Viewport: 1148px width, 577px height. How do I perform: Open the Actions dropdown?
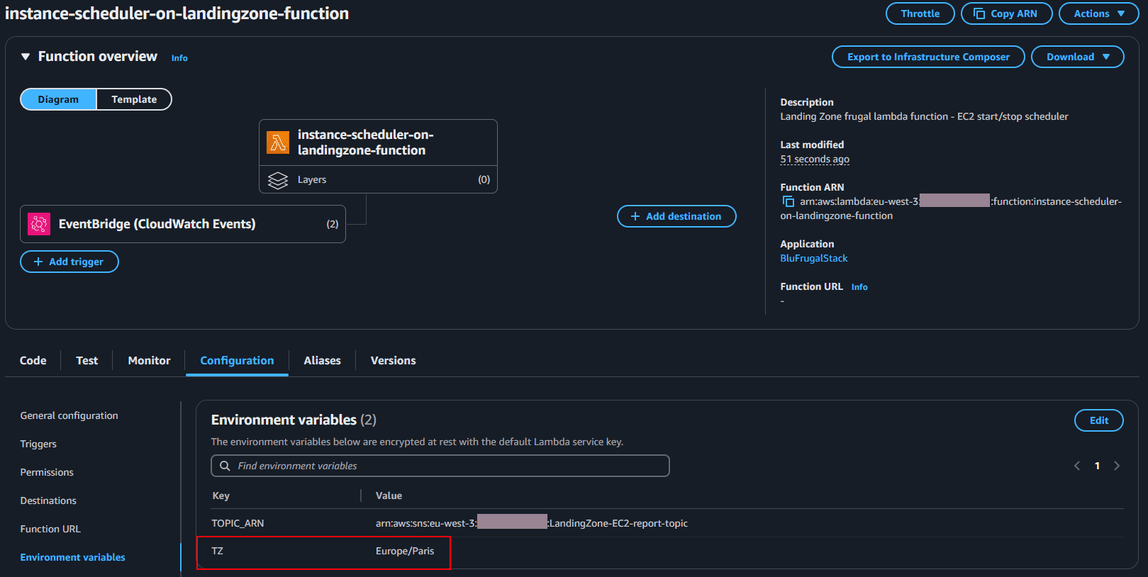[x=1098, y=13]
